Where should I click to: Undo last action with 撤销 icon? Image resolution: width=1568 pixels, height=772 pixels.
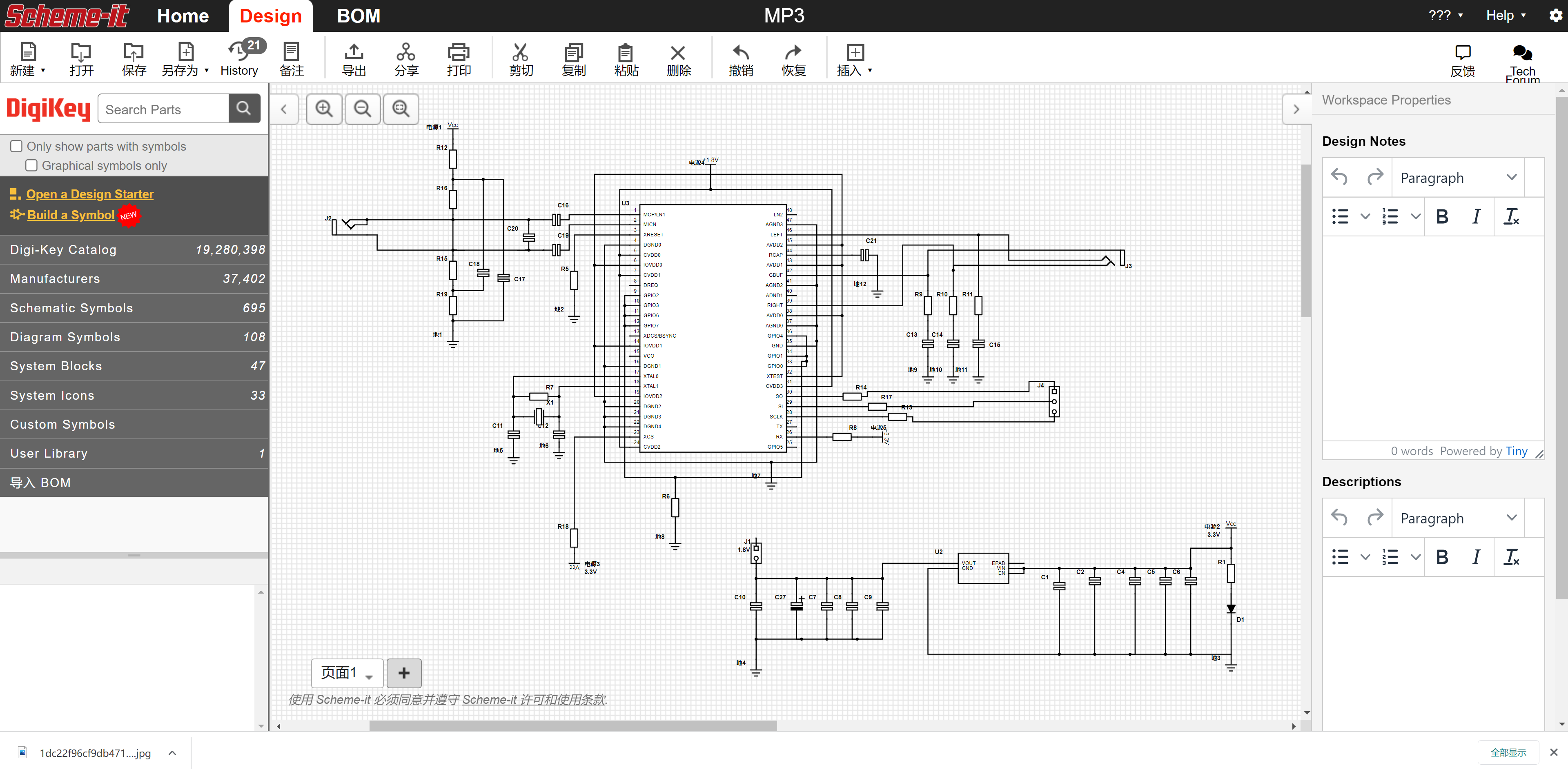741,52
